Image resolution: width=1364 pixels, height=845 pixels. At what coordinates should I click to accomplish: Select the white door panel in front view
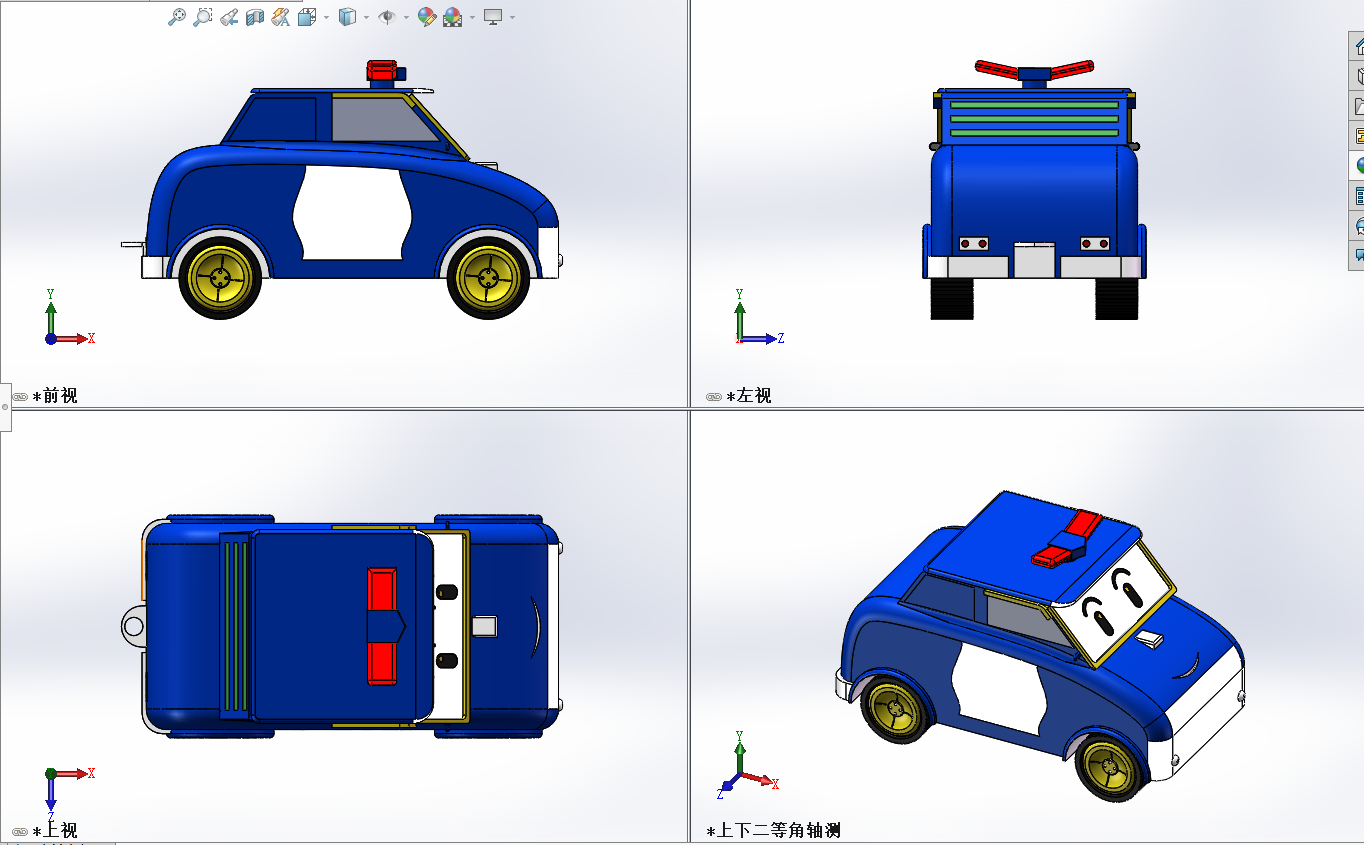(x=351, y=212)
